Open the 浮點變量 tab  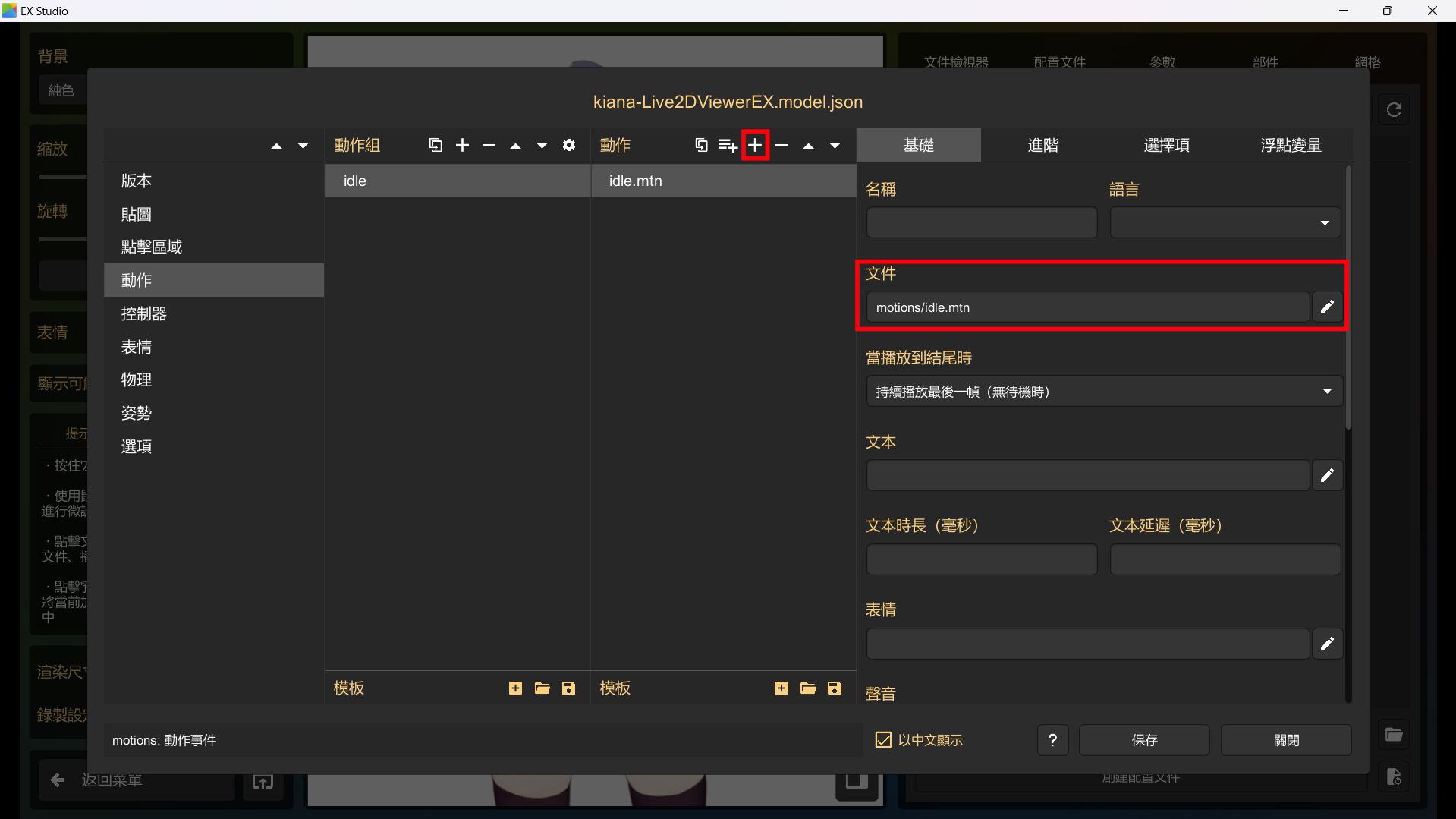click(1291, 145)
